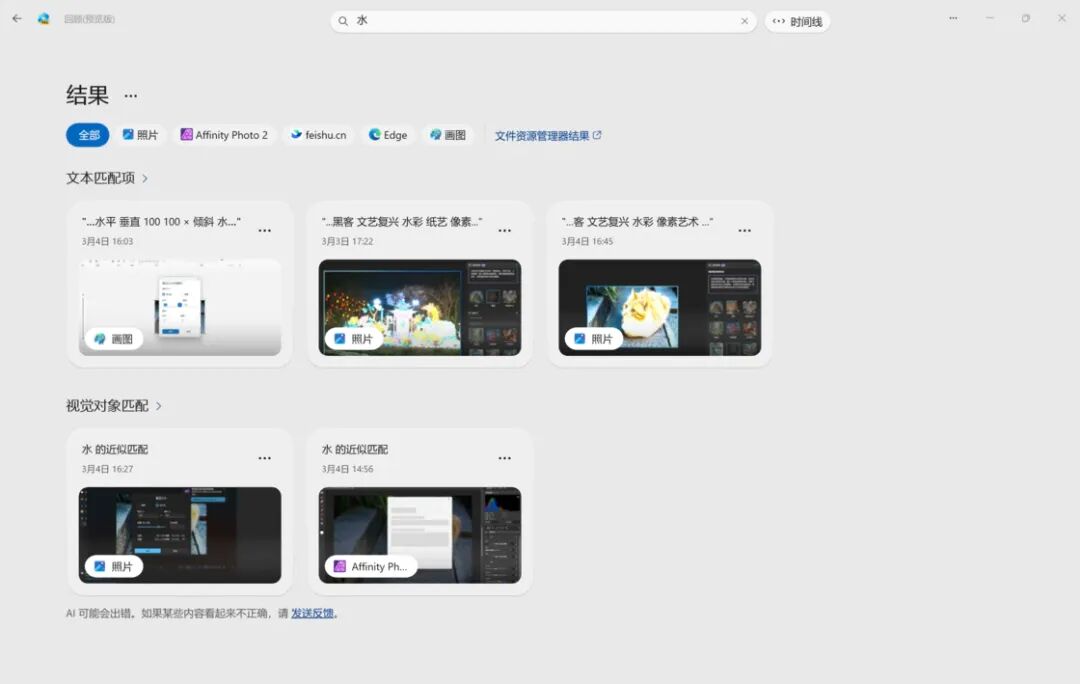Expand the 视觉对象匹配 section
This screenshot has width=1080, height=684.
(114, 406)
